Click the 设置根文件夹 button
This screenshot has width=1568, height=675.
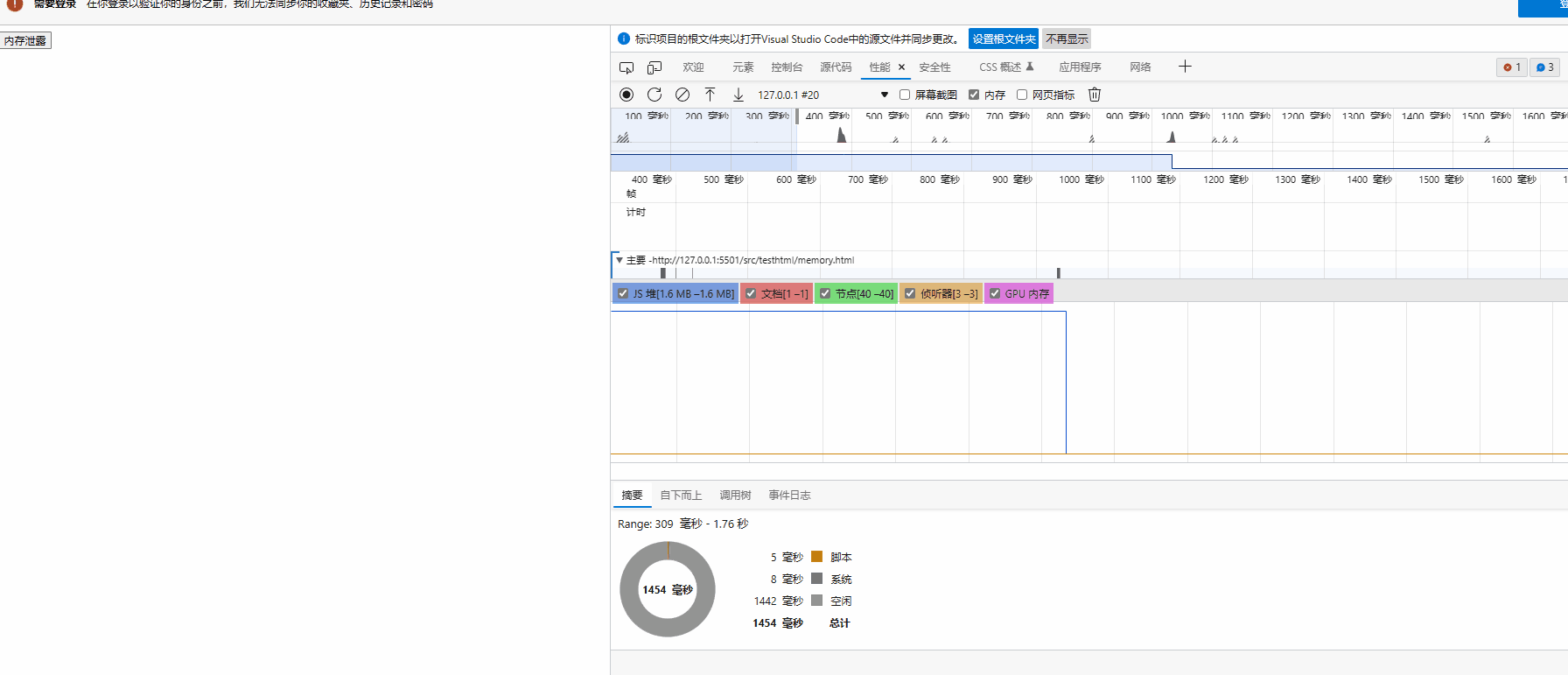tap(1004, 39)
